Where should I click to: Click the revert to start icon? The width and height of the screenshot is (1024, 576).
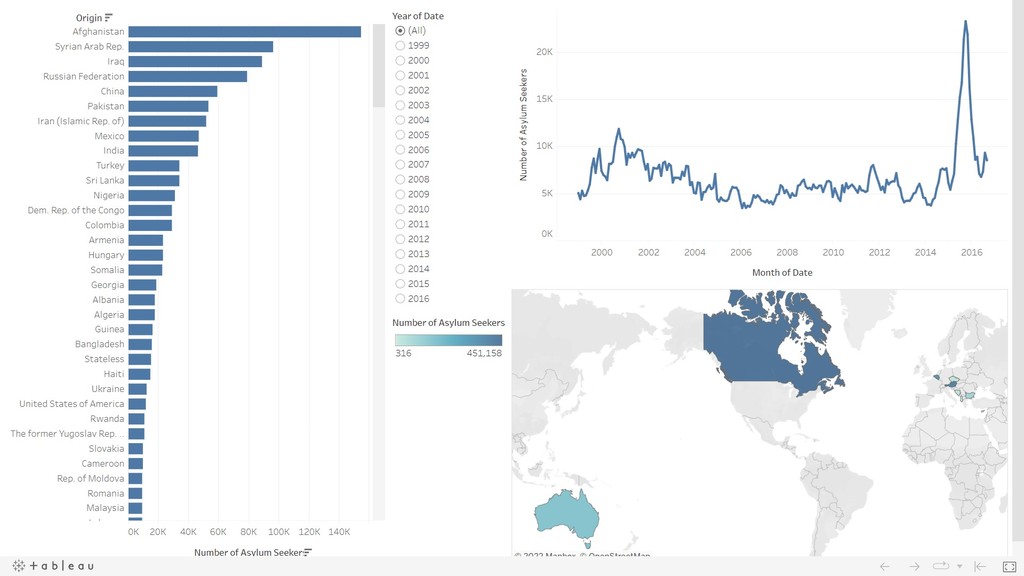(x=980, y=566)
